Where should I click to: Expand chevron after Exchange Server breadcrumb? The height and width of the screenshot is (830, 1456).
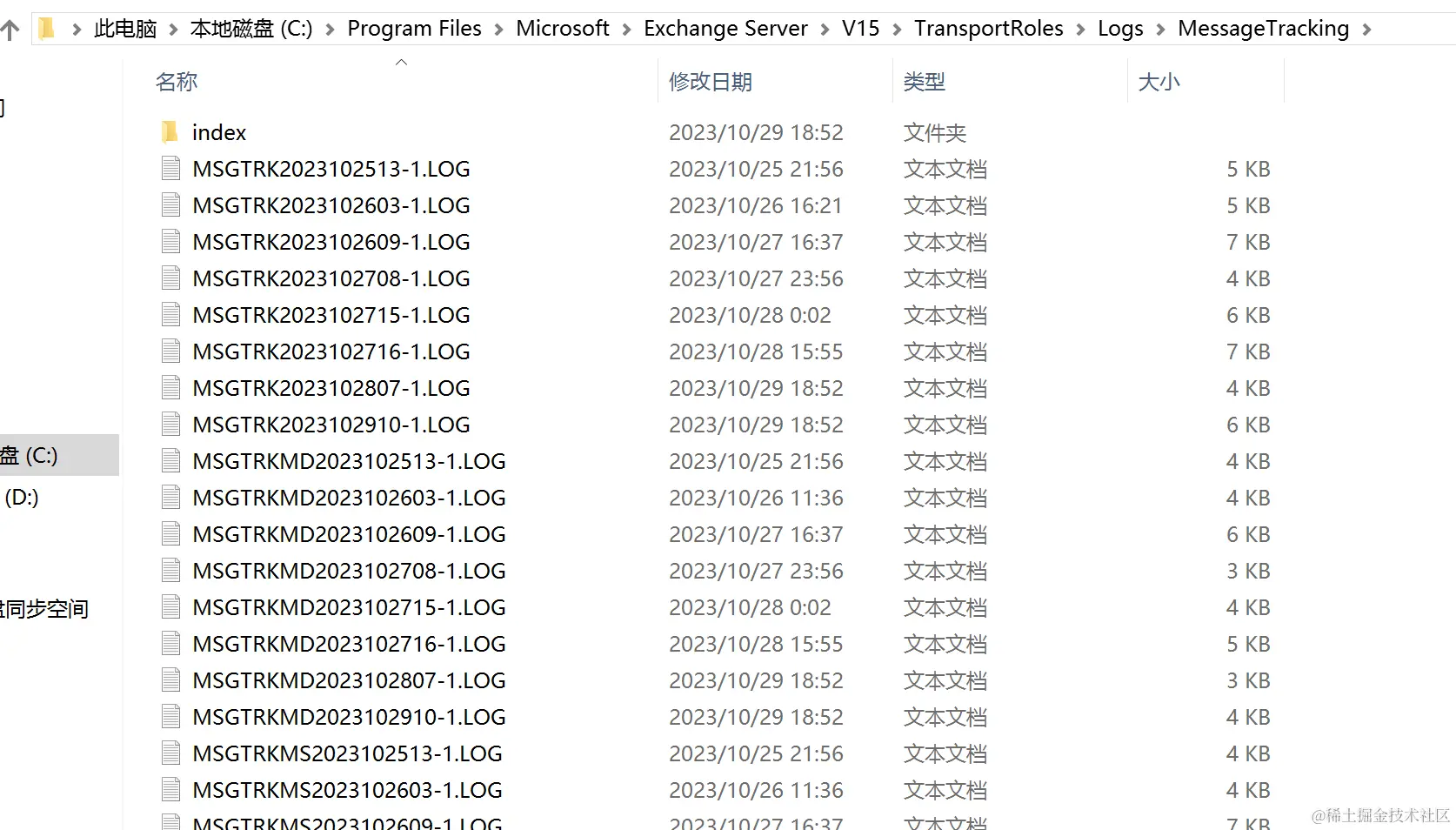pyautogui.click(x=825, y=30)
